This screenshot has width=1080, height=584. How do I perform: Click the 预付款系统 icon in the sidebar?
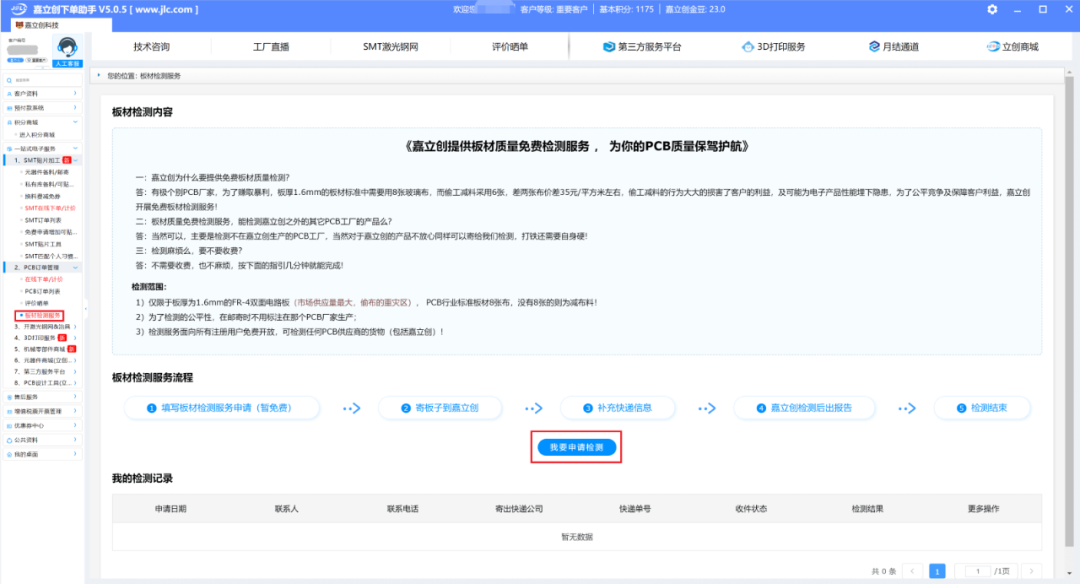tap(9, 108)
